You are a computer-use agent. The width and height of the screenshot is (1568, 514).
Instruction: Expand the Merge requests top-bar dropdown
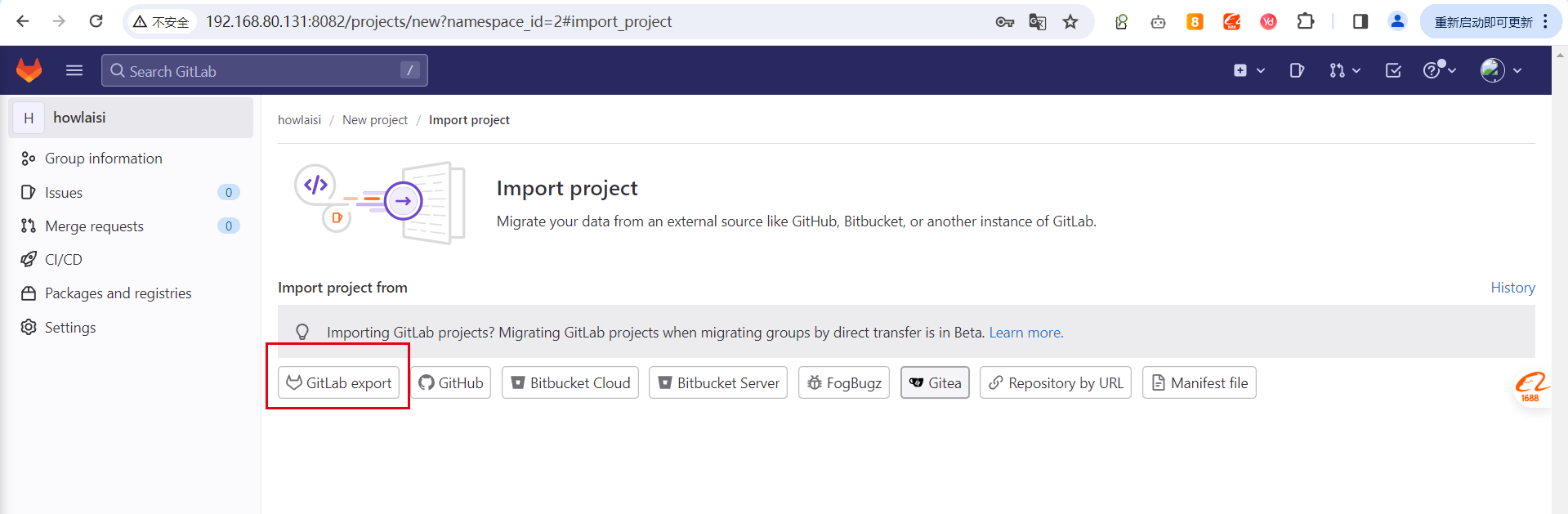coord(1344,70)
